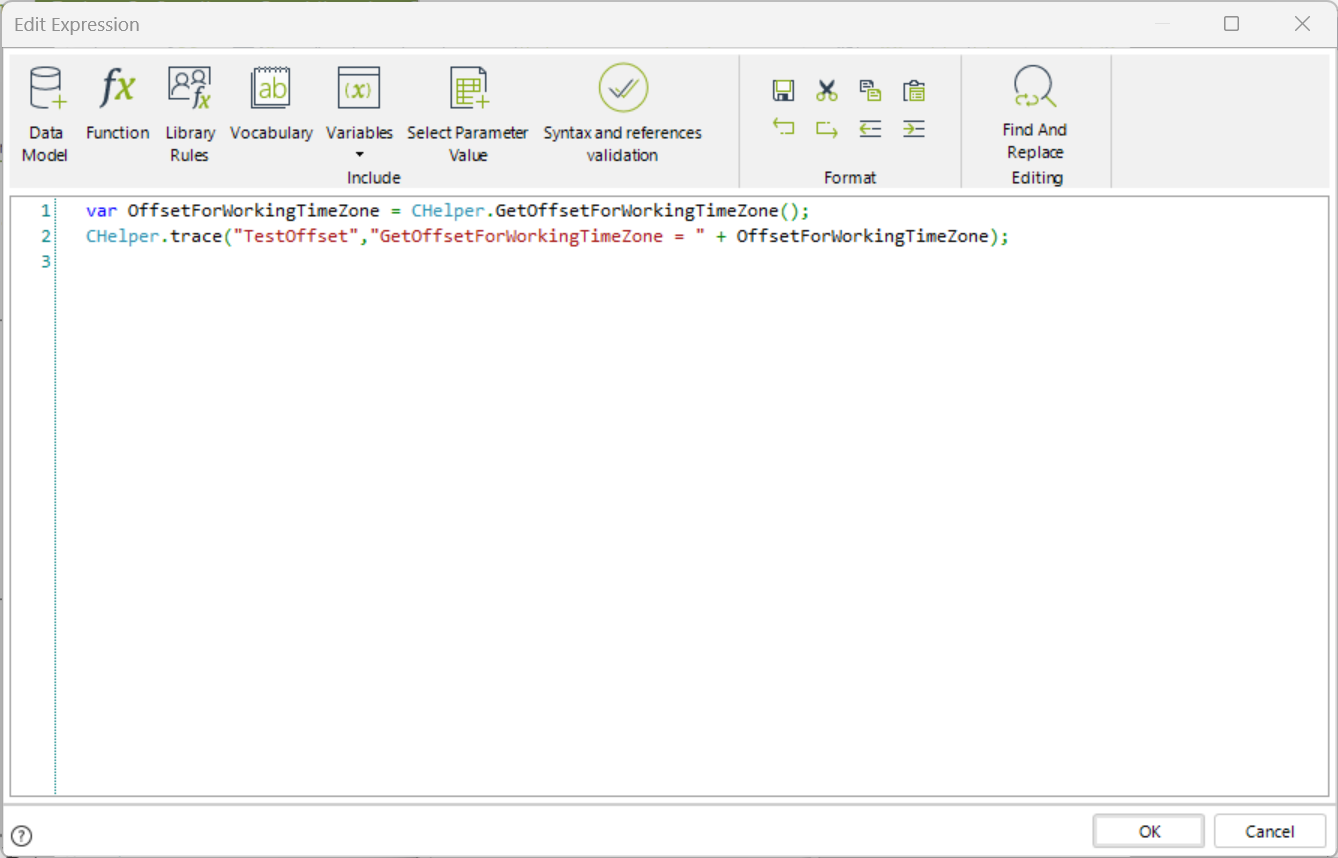This screenshot has width=1338, height=858.
Task: Open the Vocabulary tool
Action: 271,104
